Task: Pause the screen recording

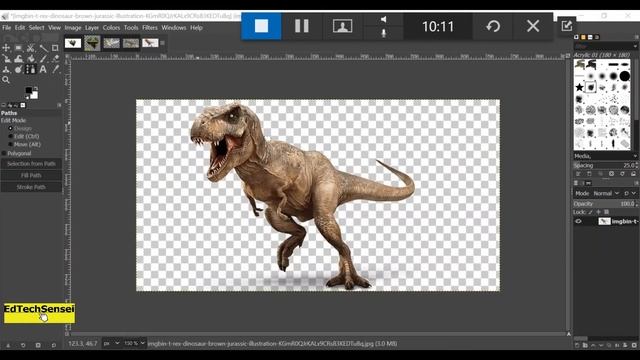Action: coord(302,26)
